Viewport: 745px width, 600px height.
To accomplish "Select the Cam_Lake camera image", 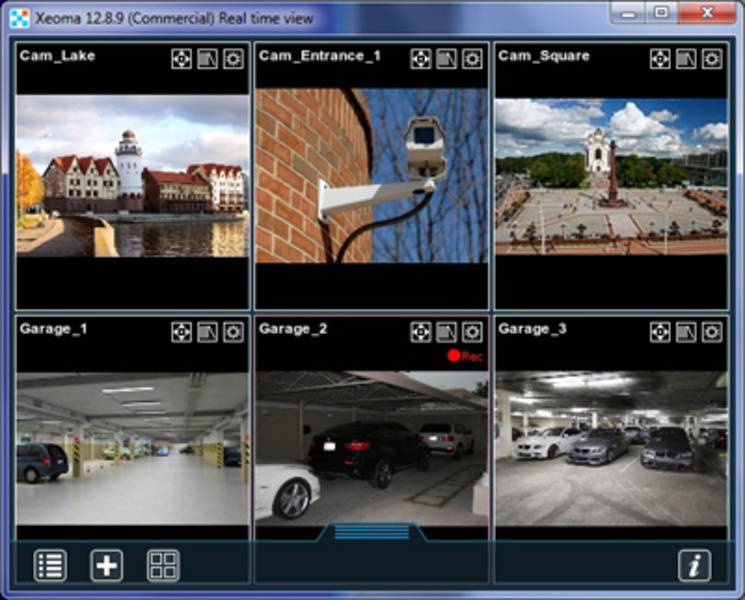I will (x=133, y=176).
